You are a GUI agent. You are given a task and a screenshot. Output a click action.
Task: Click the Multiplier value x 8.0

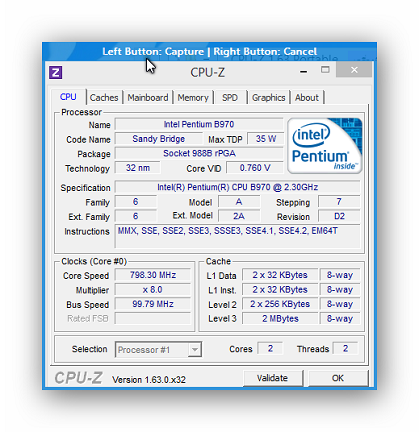153,290
